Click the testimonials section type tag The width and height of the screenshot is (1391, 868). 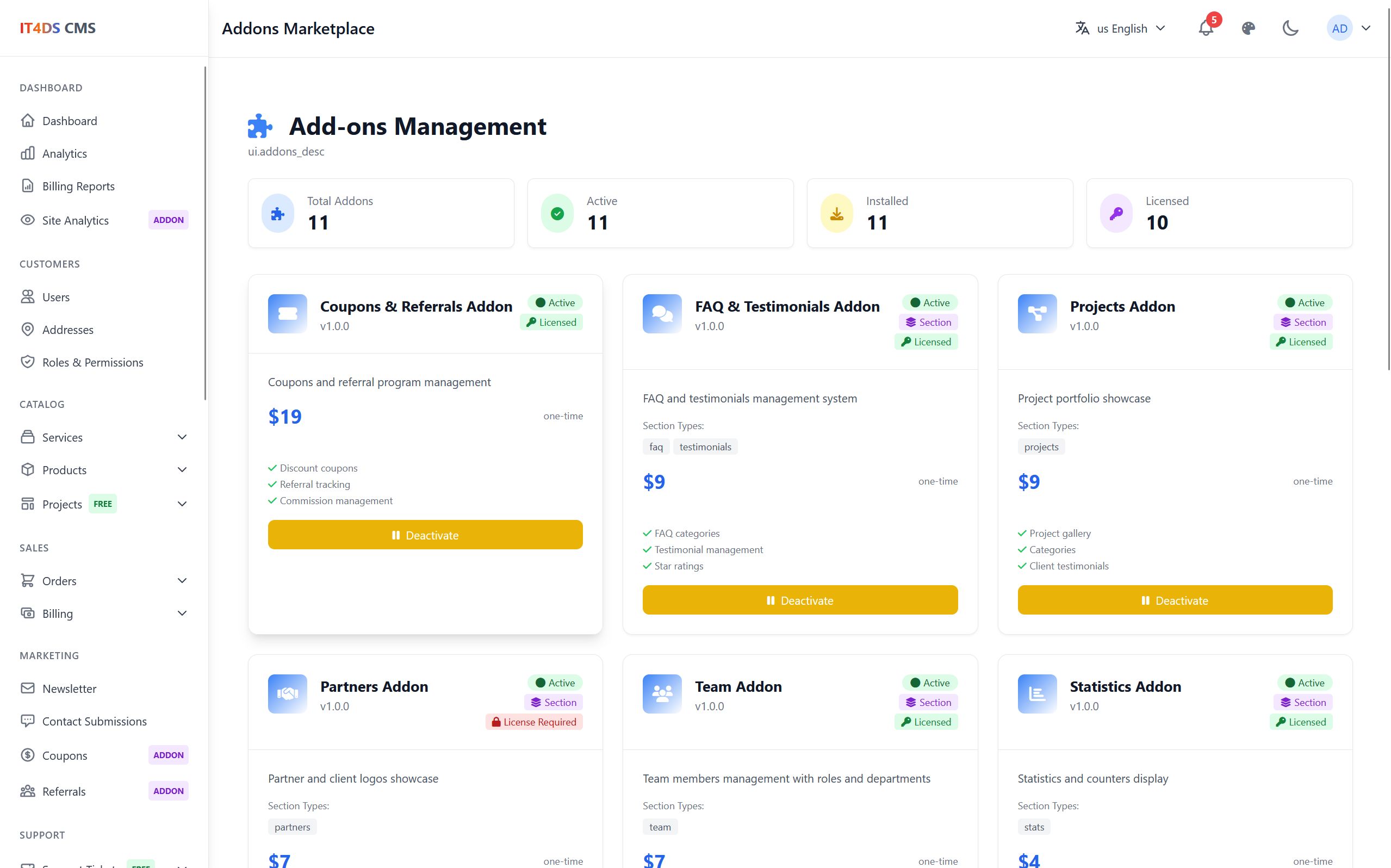(705, 447)
